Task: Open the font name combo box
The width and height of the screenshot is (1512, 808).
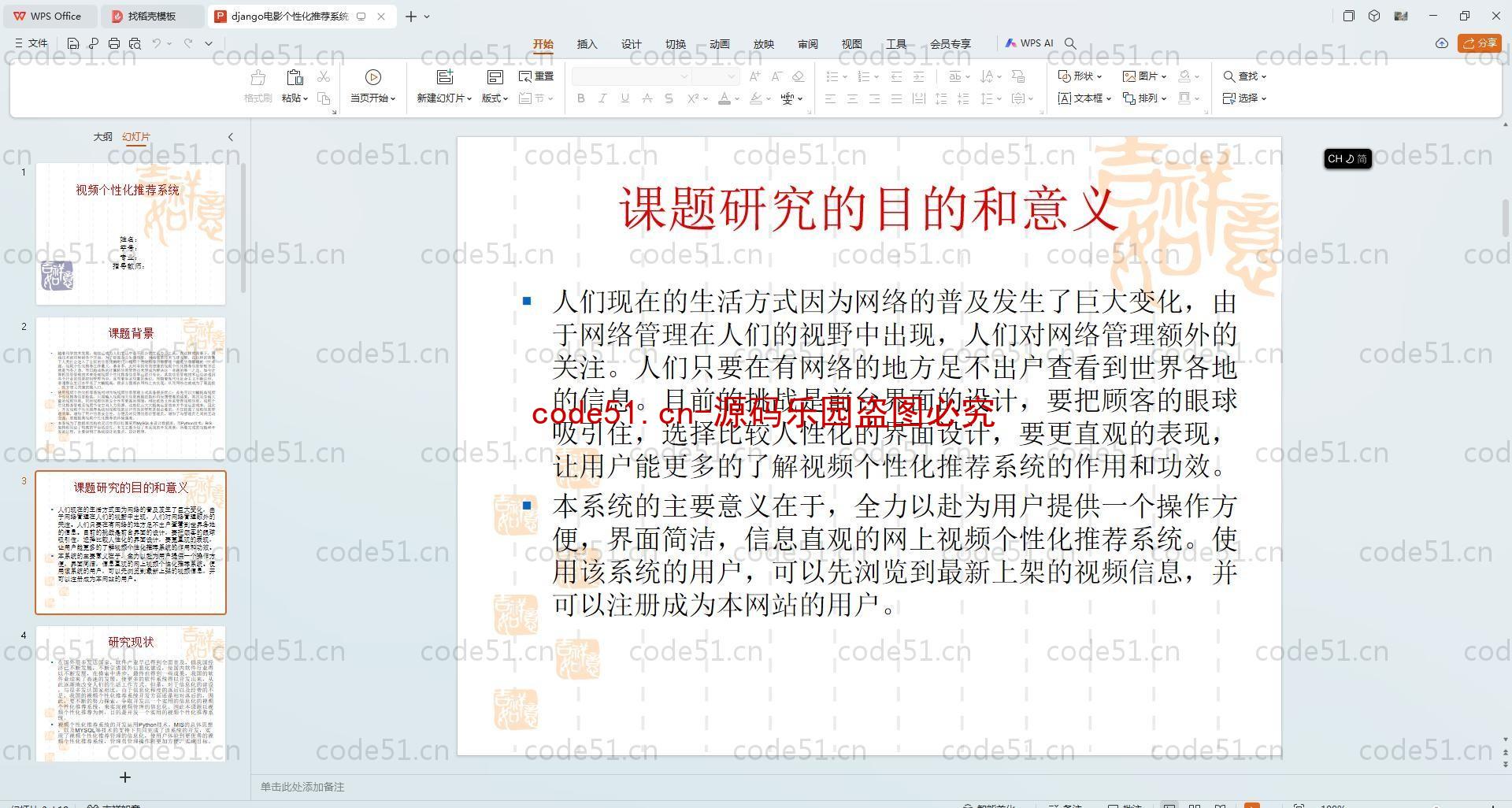Action: click(632, 76)
